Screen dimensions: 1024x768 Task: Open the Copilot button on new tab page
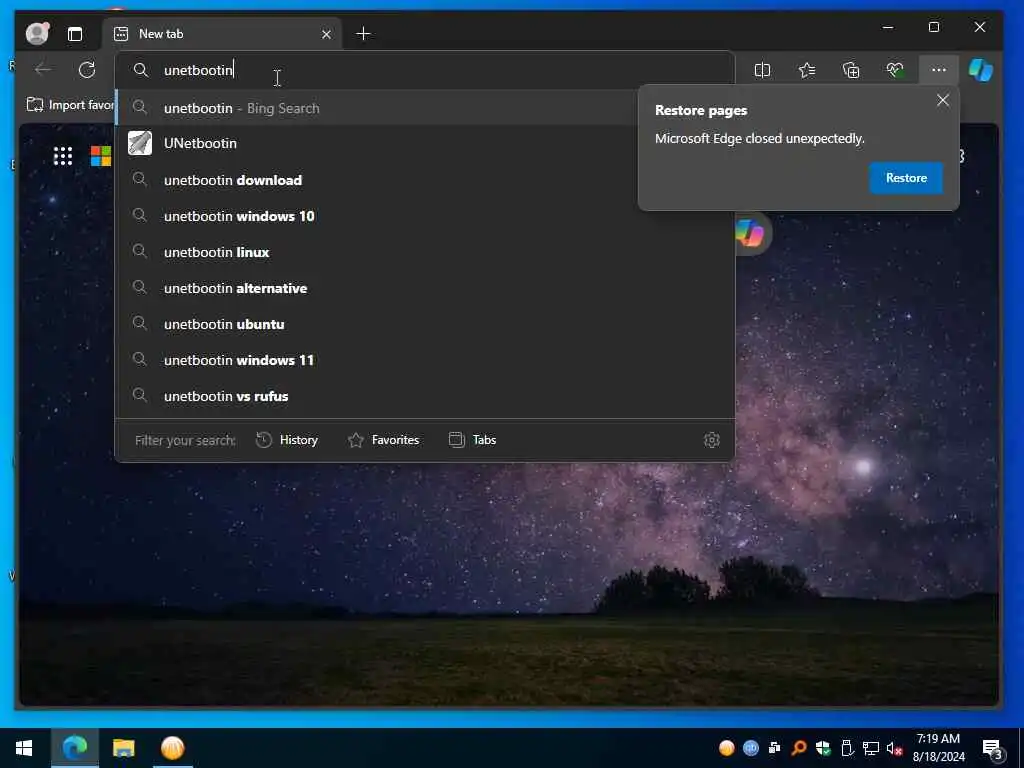749,233
